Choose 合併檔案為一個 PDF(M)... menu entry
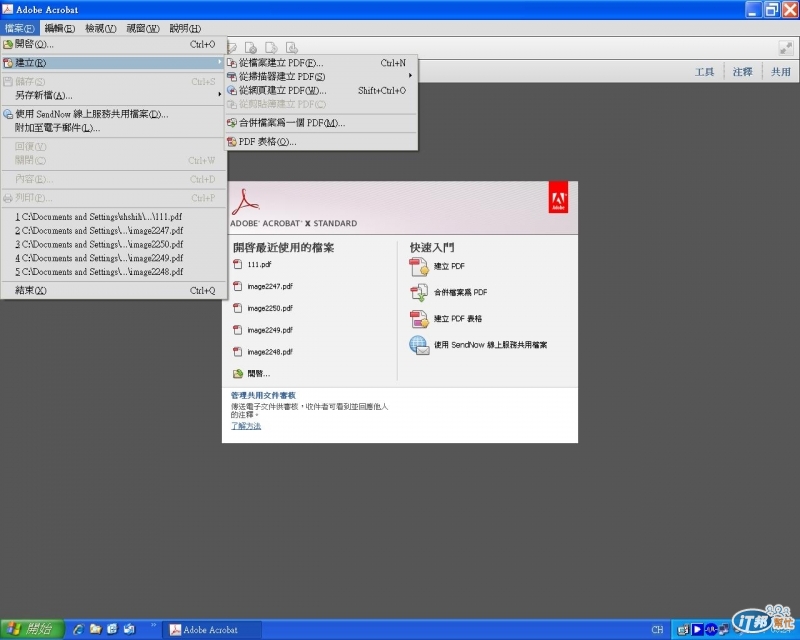The image size is (800, 640). click(321, 123)
